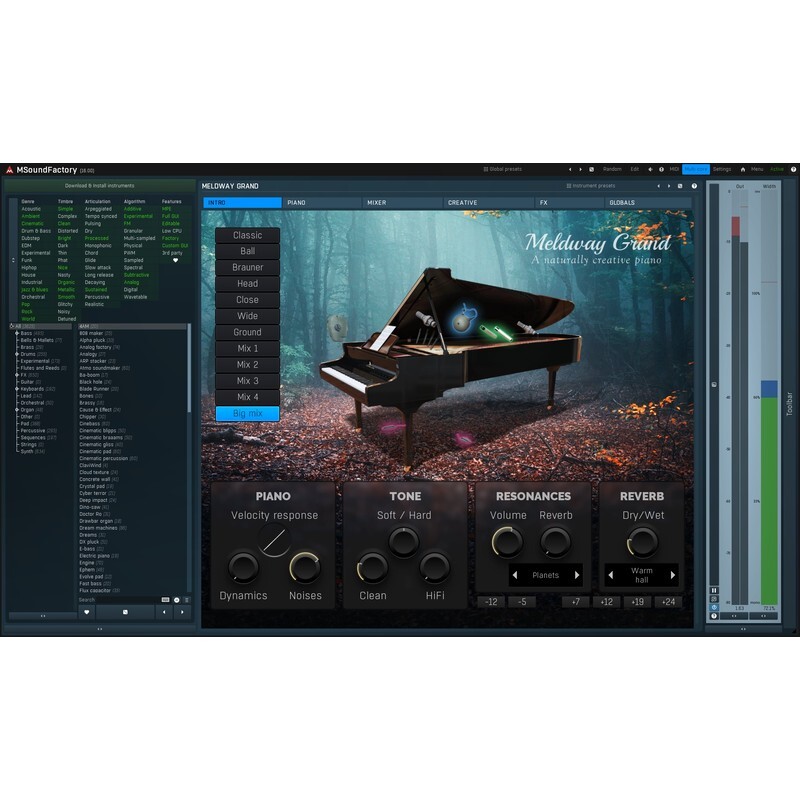Select the previous reverb before Warm hall
800x800 pixels.
611,575
